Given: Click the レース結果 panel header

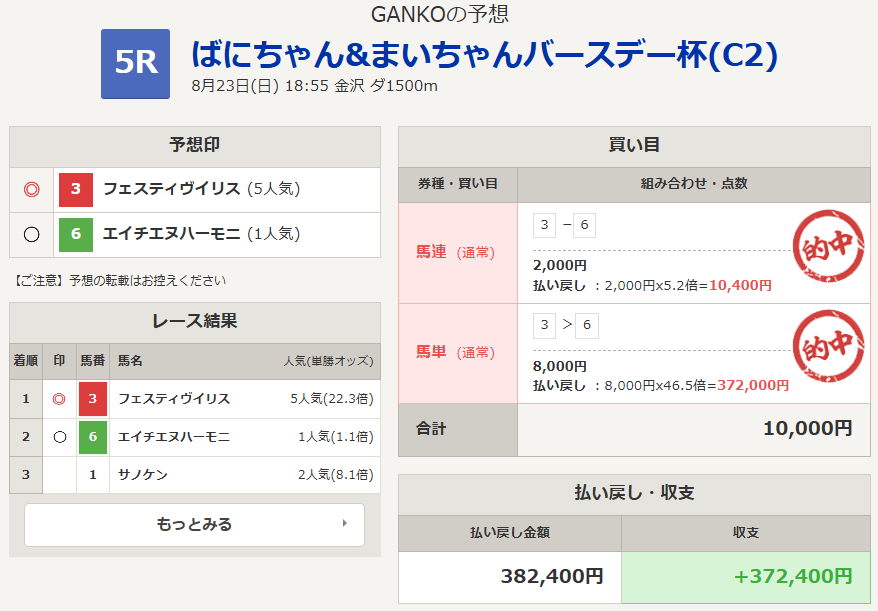Looking at the screenshot, I should tap(195, 321).
